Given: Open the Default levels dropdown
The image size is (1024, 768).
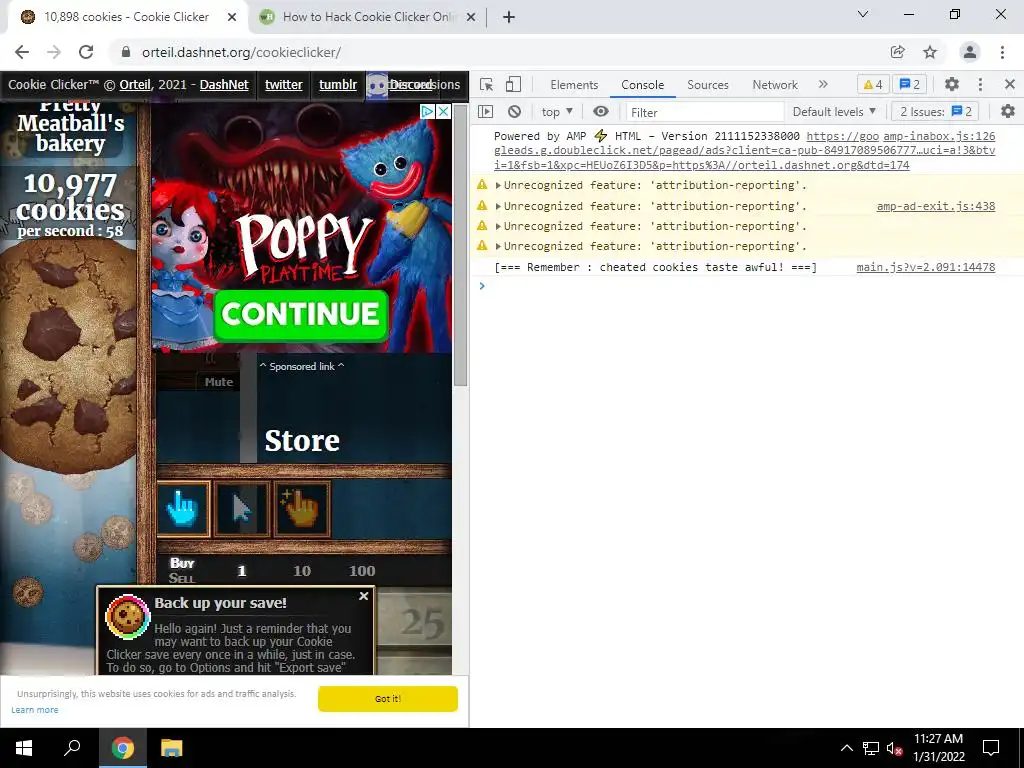Looking at the screenshot, I should click(834, 112).
